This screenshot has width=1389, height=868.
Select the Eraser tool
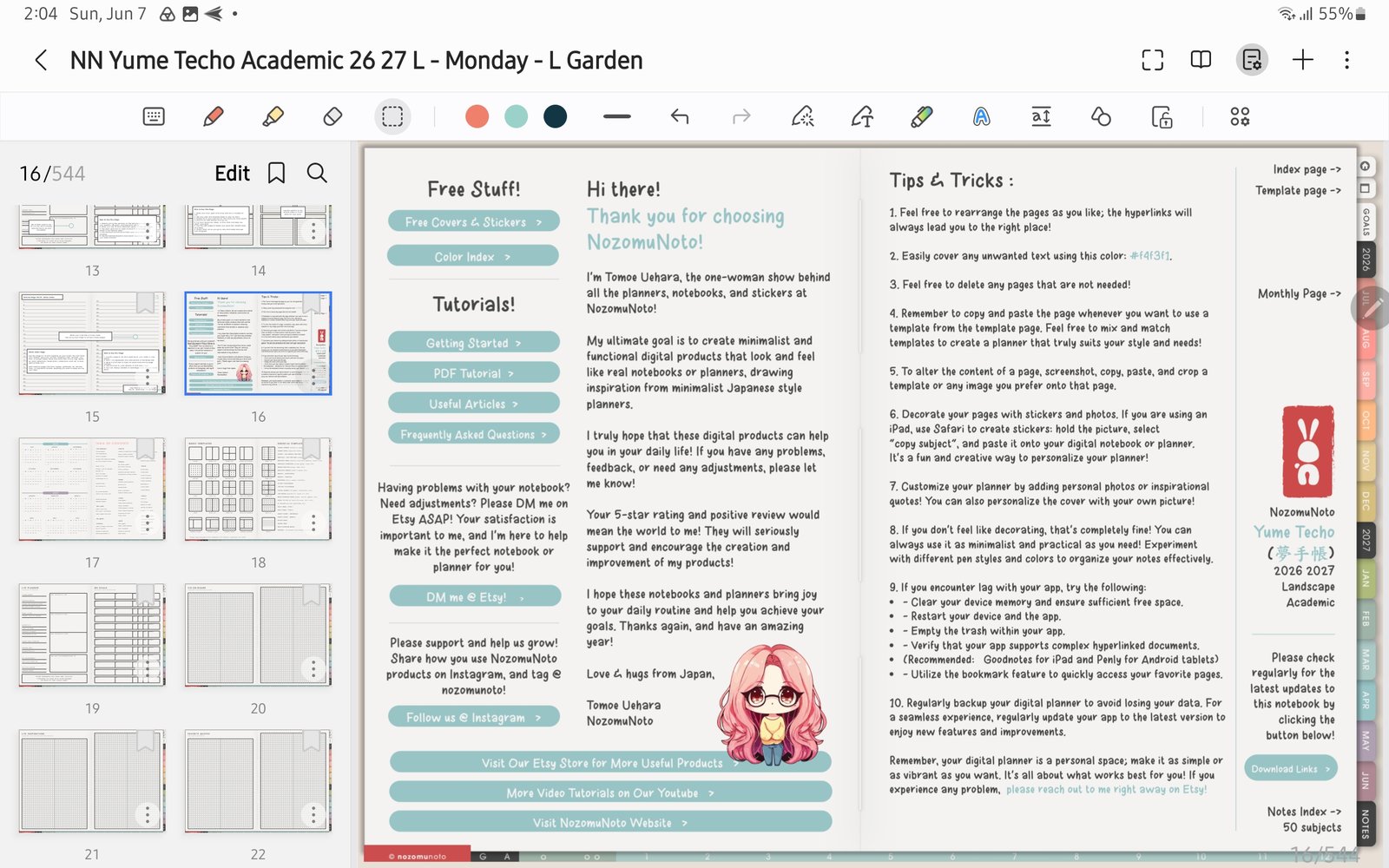coord(332,116)
